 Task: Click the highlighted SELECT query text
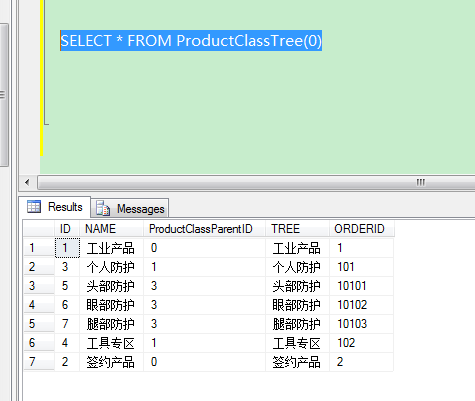tap(191, 41)
